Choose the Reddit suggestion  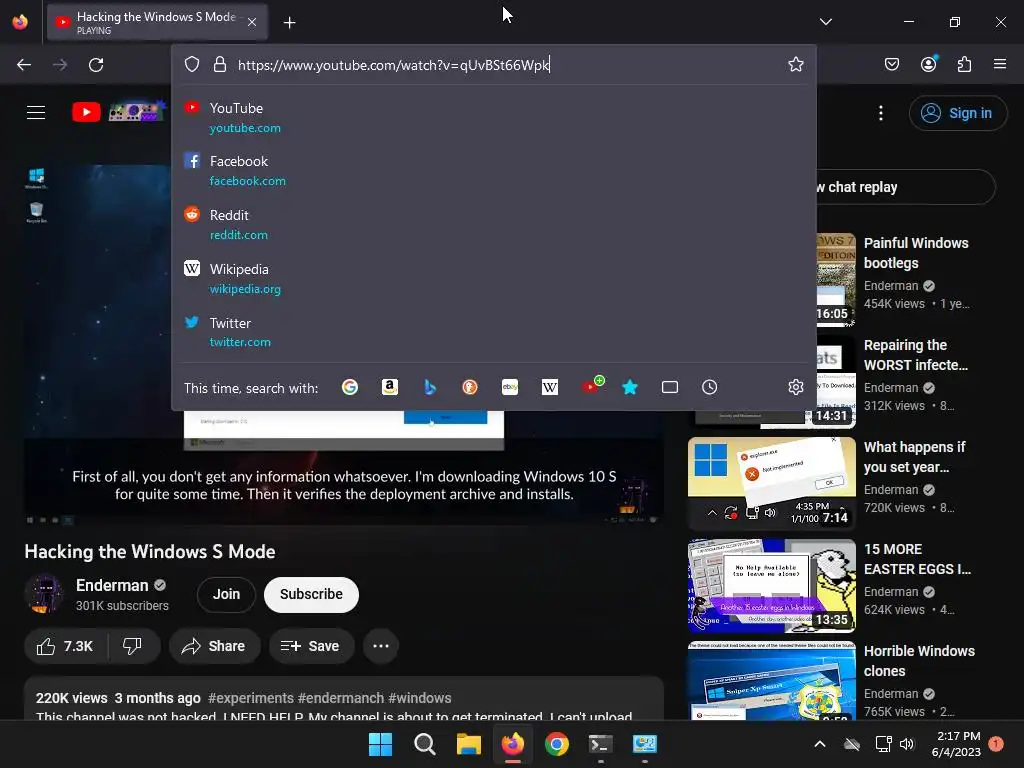(493, 224)
